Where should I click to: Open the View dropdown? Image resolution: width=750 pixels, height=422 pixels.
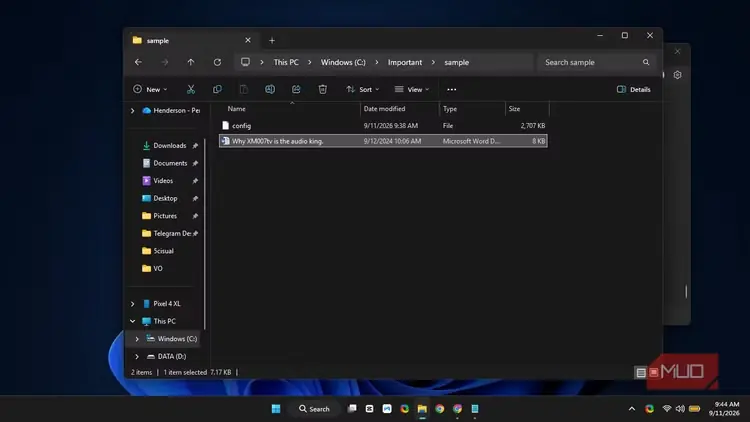[x=412, y=89]
